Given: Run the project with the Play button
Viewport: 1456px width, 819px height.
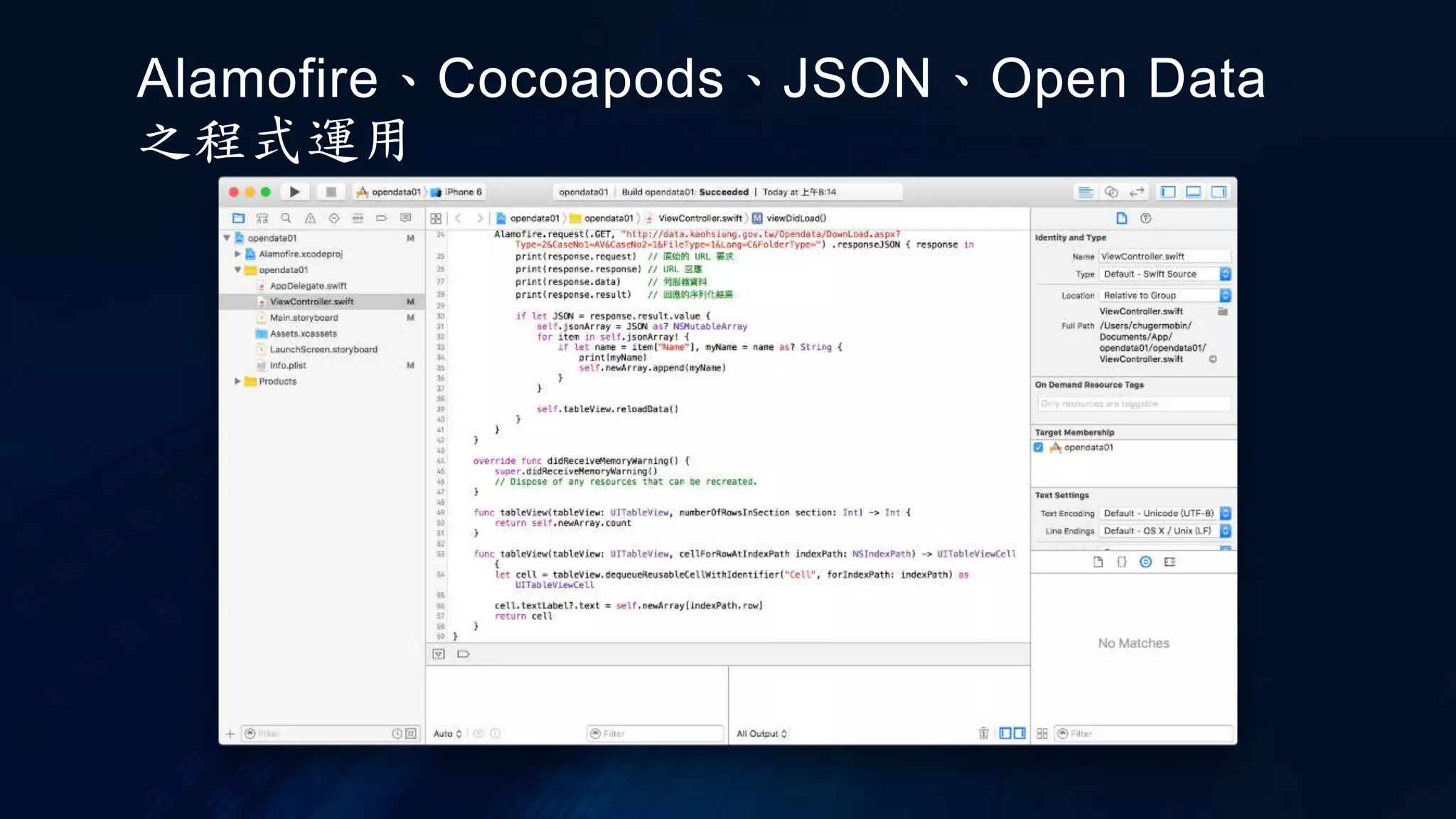Looking at the screenshot, I should pyautogui.click(x=294, y=192).
